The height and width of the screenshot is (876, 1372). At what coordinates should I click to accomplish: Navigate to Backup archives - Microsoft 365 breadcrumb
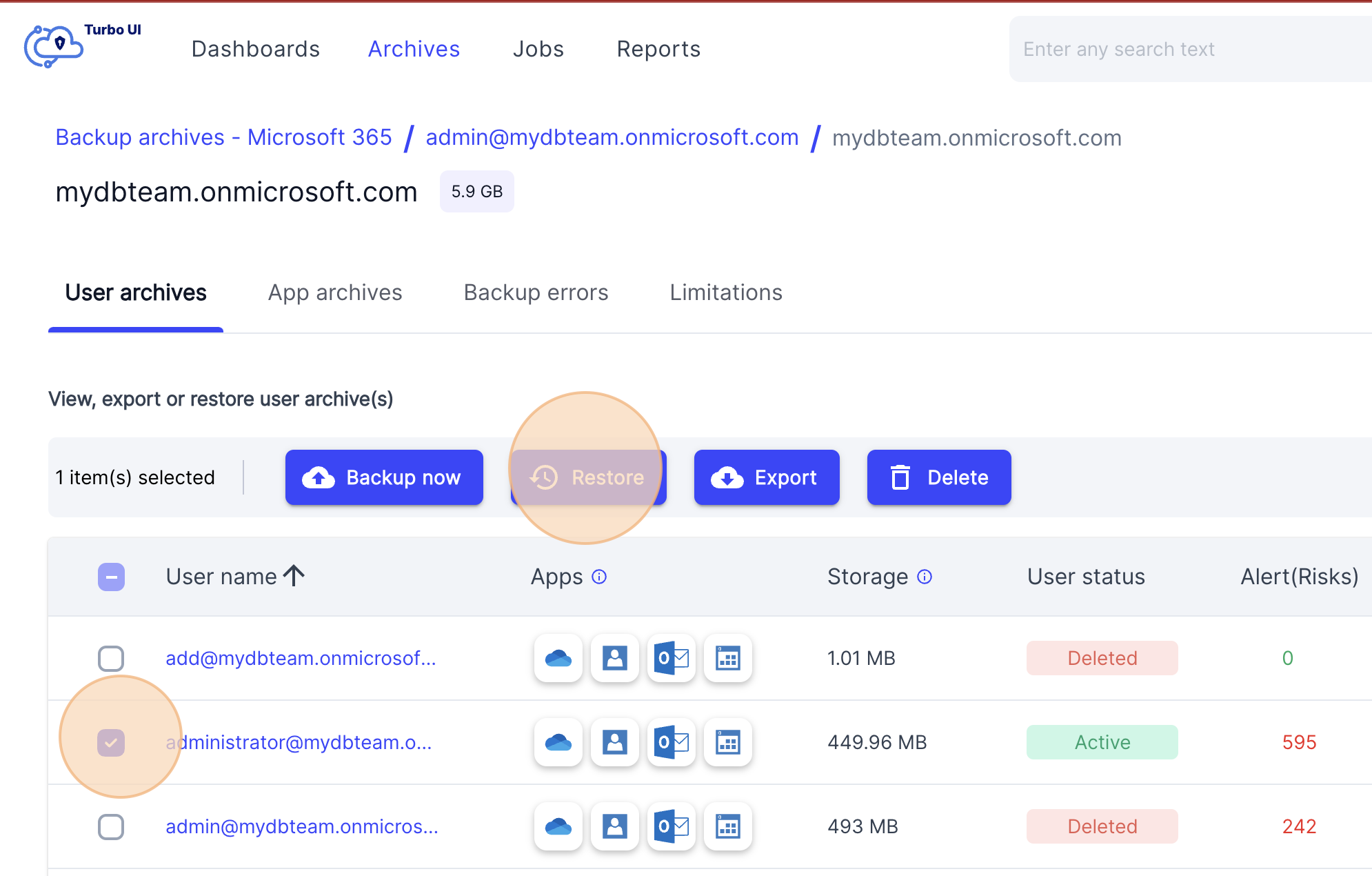pos(223,137)
